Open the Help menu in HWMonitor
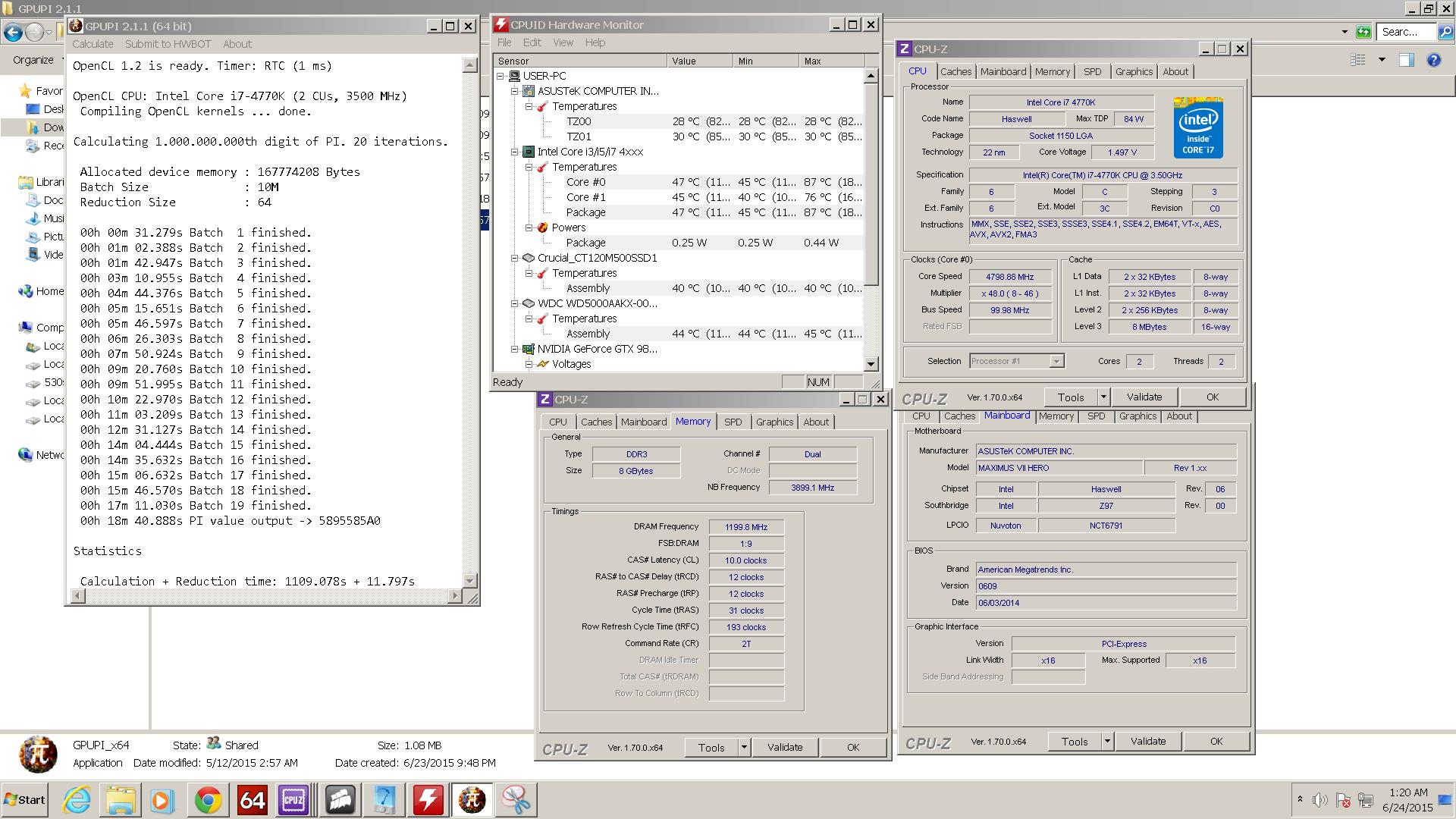Viewport: 1456px width, 819px height. tap(595, 42)
